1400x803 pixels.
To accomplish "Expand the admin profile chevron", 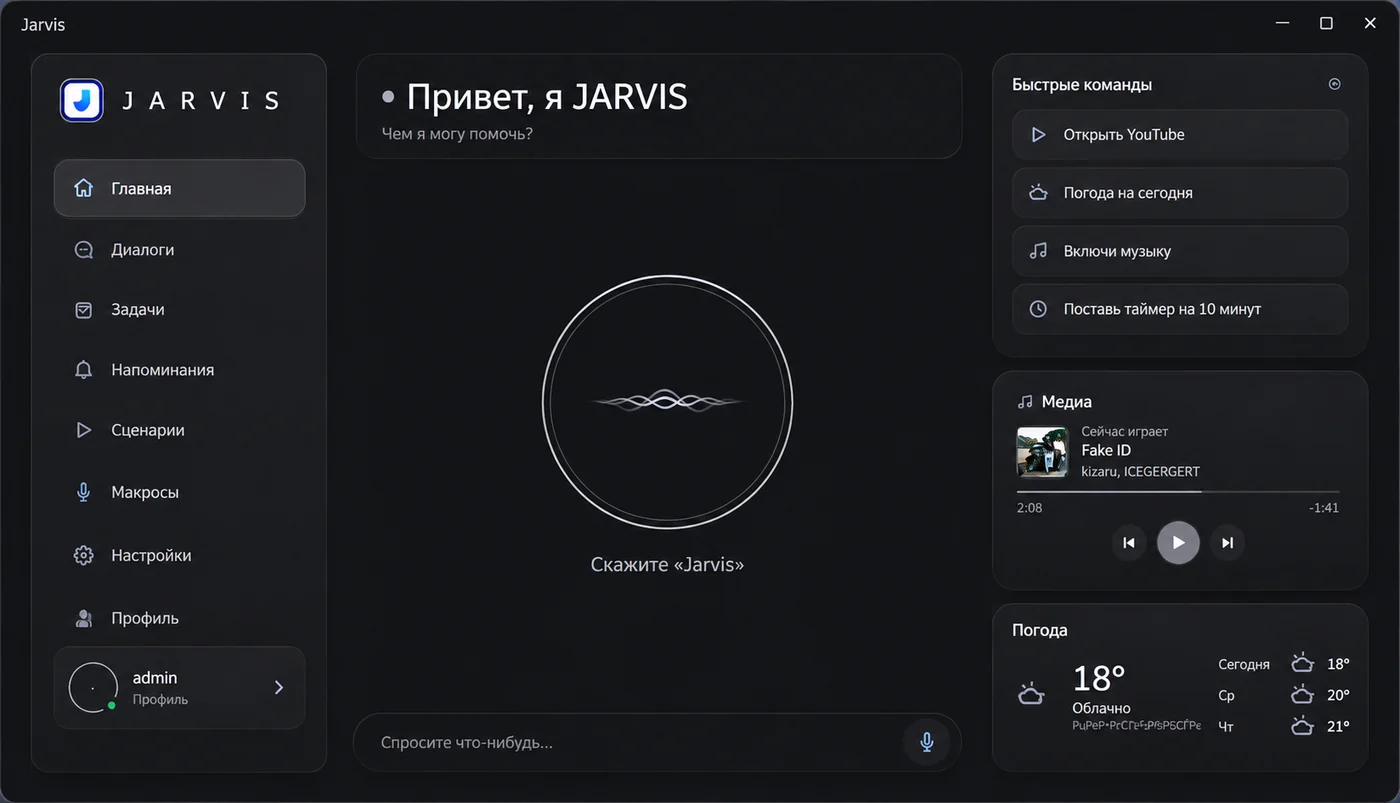I will [279, 687].
